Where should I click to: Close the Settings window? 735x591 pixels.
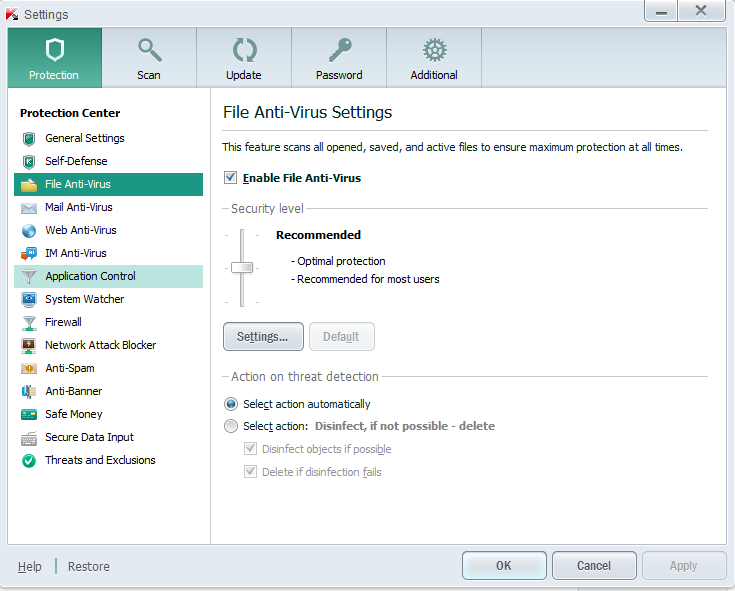(701, 11)
